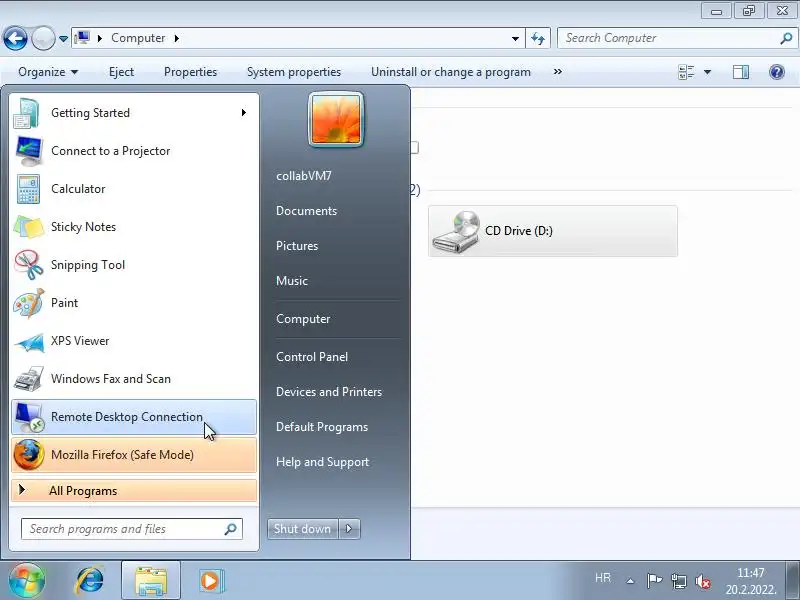Screen dimensions: 800x600
Task: Click Eject in the toolbar
Action: tap(121, 72)
